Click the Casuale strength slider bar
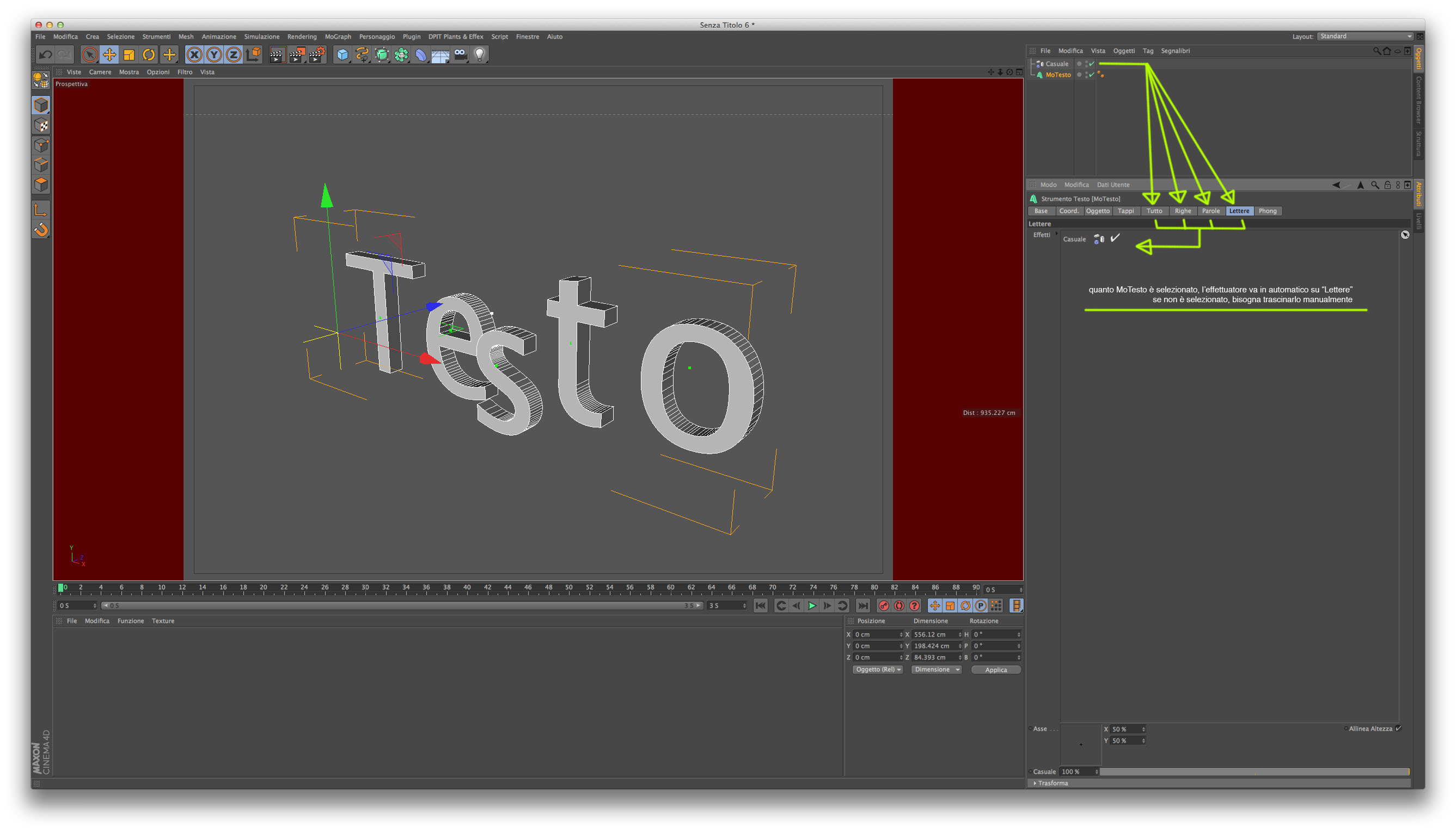 tap(1255, 772)
